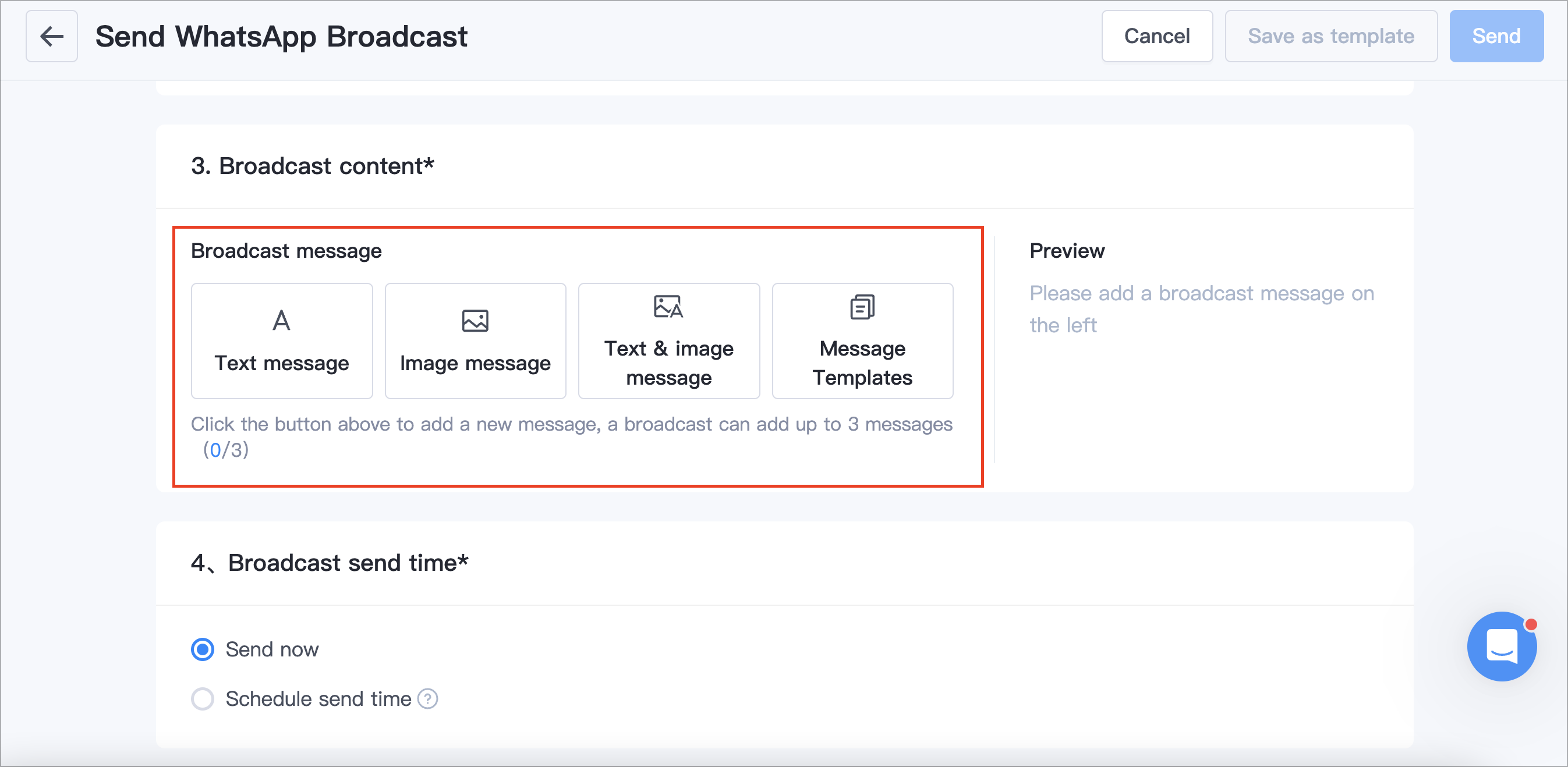Click the Send WhatsApp Broadcast title
The height and width of the screenshot is (767, 1568).
pyautogui.click(x=281, y=36)
